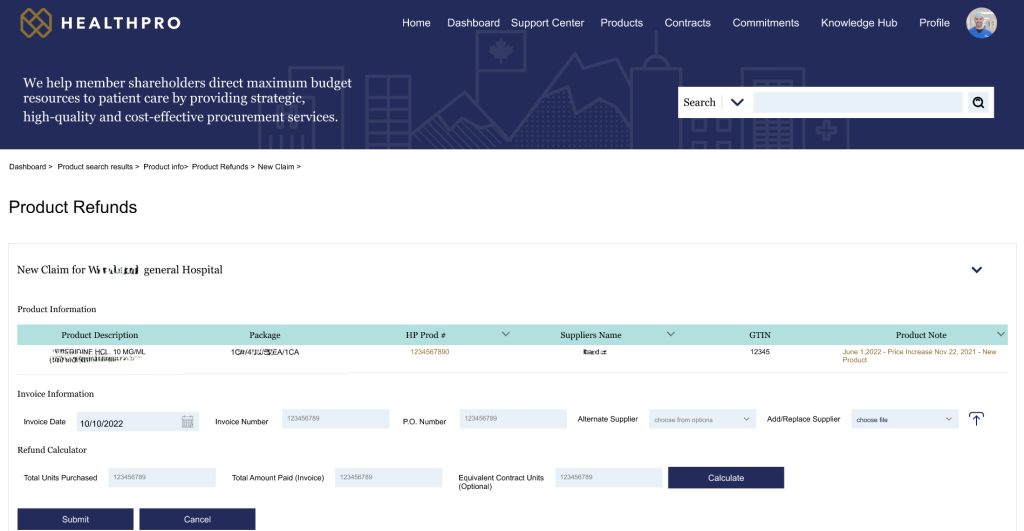Open the Contracts menu item
Screen dimensions: 1024x531
[687, 23]
